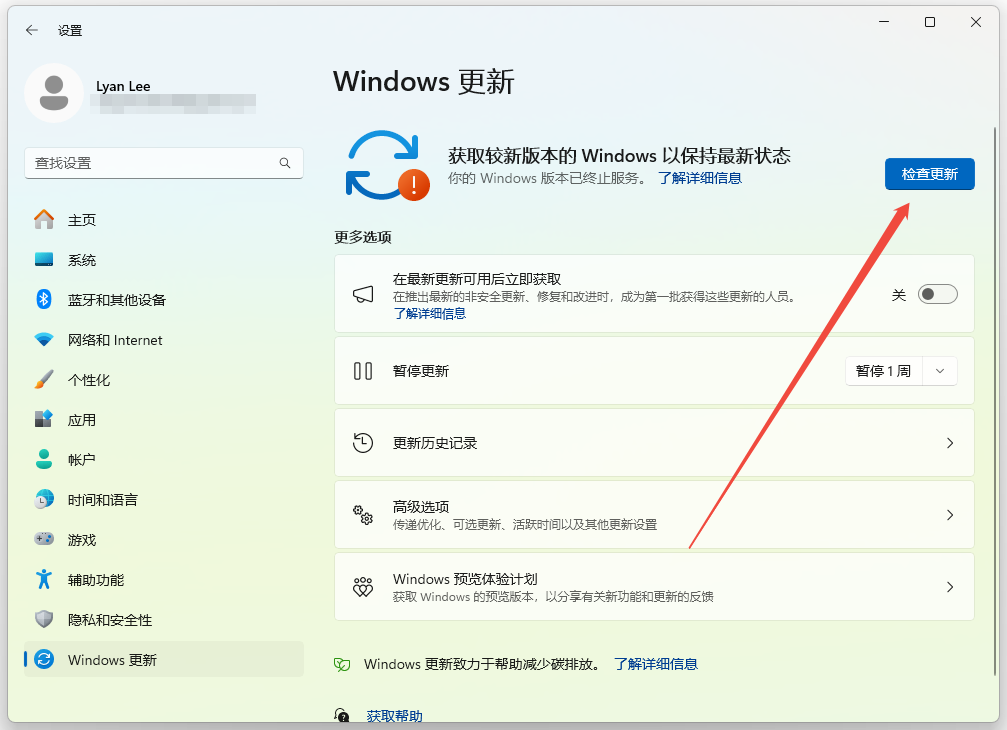
Task: Open the 暂停 1 周 dropdown arrow
Action: tap(940, 371)
